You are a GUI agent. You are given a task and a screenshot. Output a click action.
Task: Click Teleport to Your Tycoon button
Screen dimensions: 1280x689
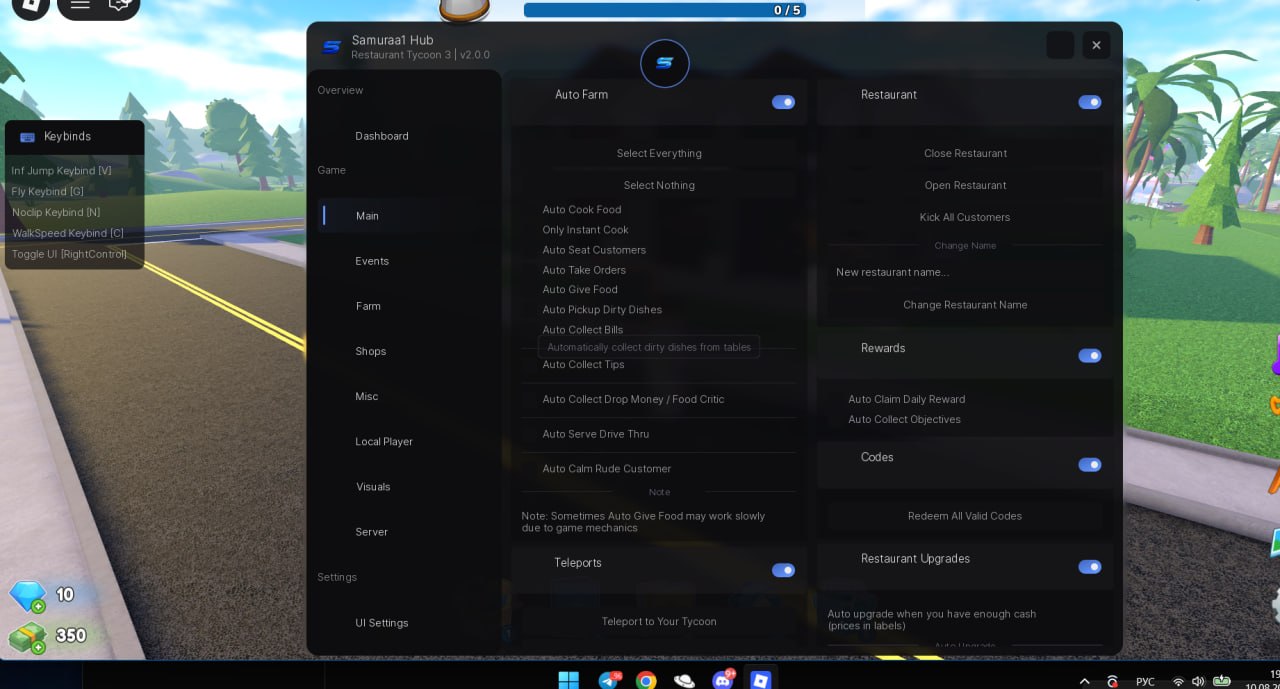(x=659, y=621)
